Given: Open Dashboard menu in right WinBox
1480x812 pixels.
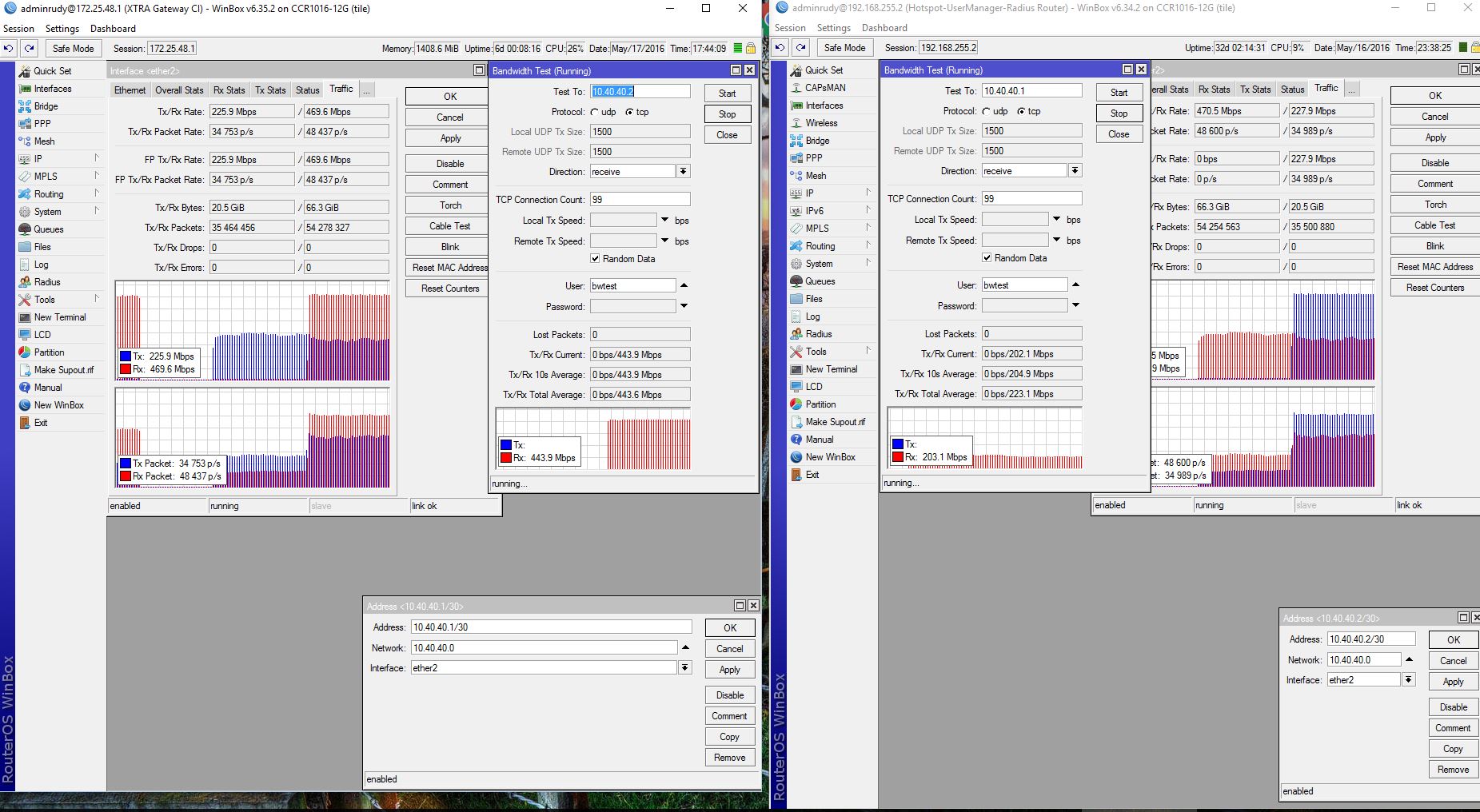Looking at the screenshot, I should (884, 27).
